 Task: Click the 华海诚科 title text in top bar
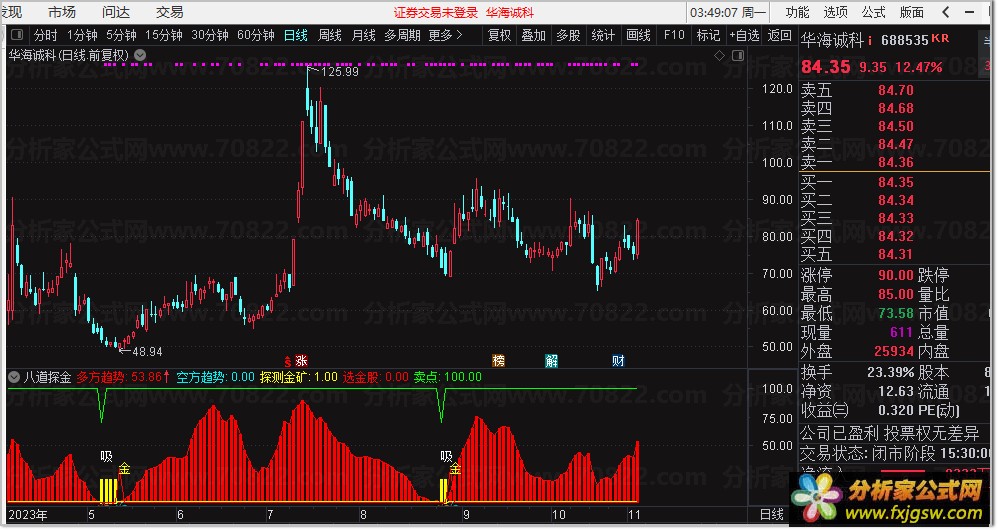(510, 13)
